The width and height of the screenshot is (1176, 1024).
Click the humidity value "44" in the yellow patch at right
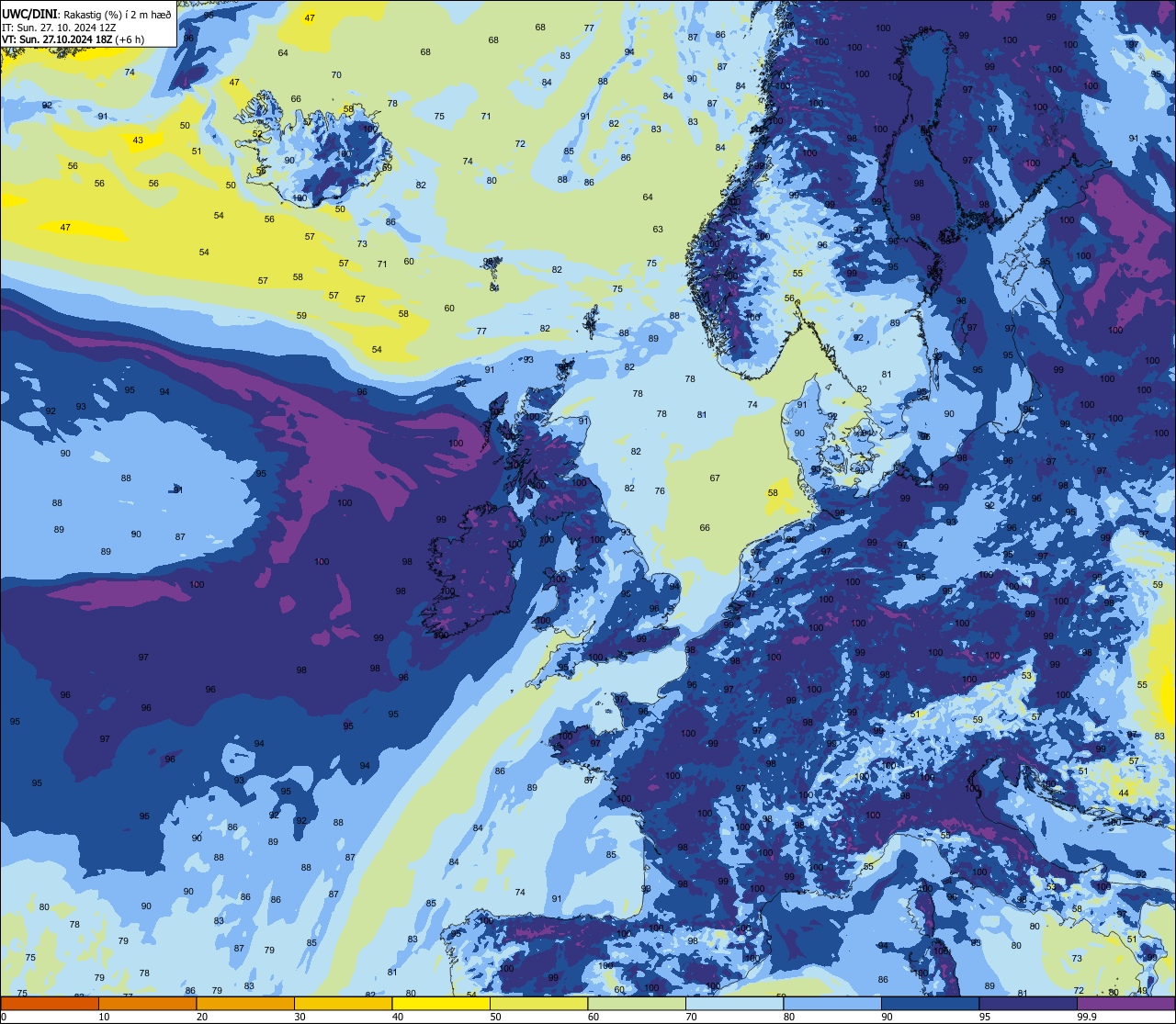click(x=1124, y=793)
